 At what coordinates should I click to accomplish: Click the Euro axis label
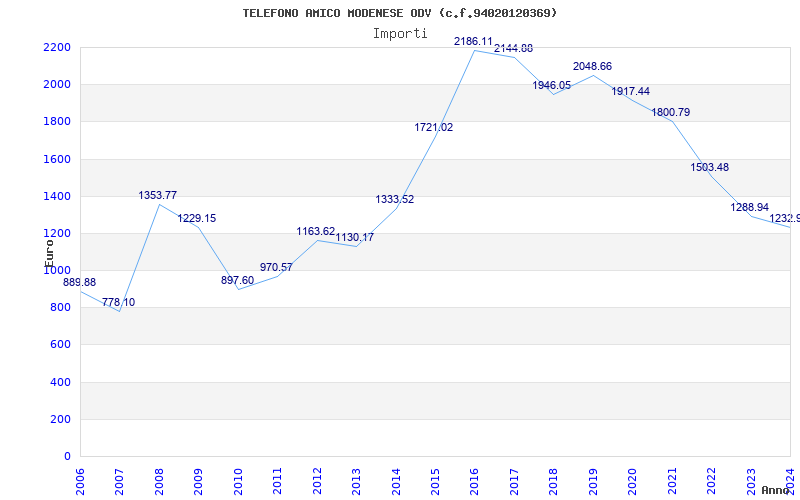coord(49,253)
